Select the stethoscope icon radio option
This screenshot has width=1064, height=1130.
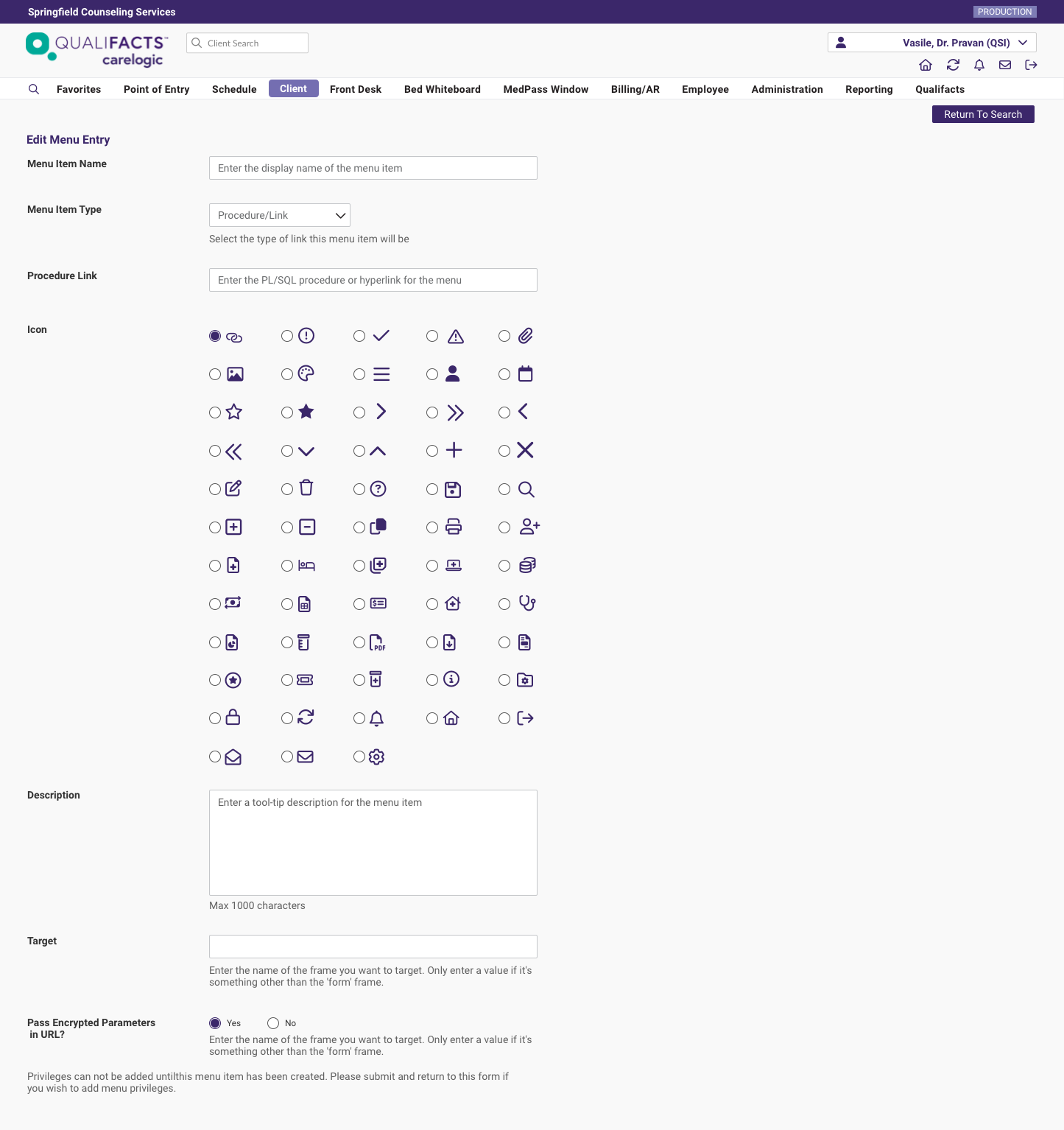(x=504, y=604)
